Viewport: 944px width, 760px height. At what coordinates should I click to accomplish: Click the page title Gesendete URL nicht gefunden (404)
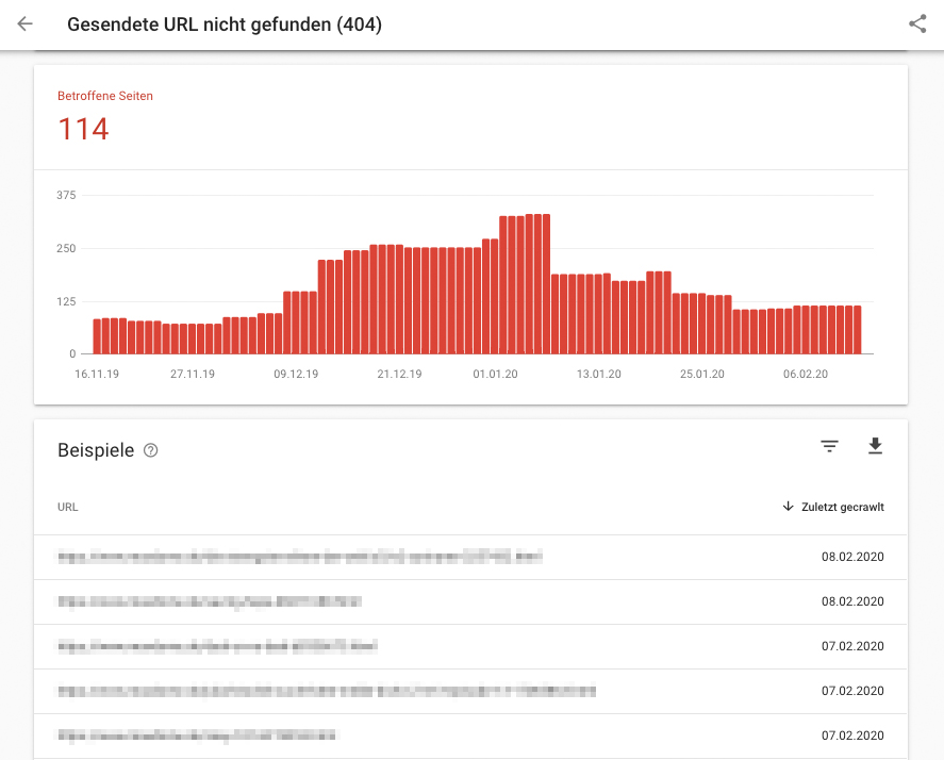[225, 25]
